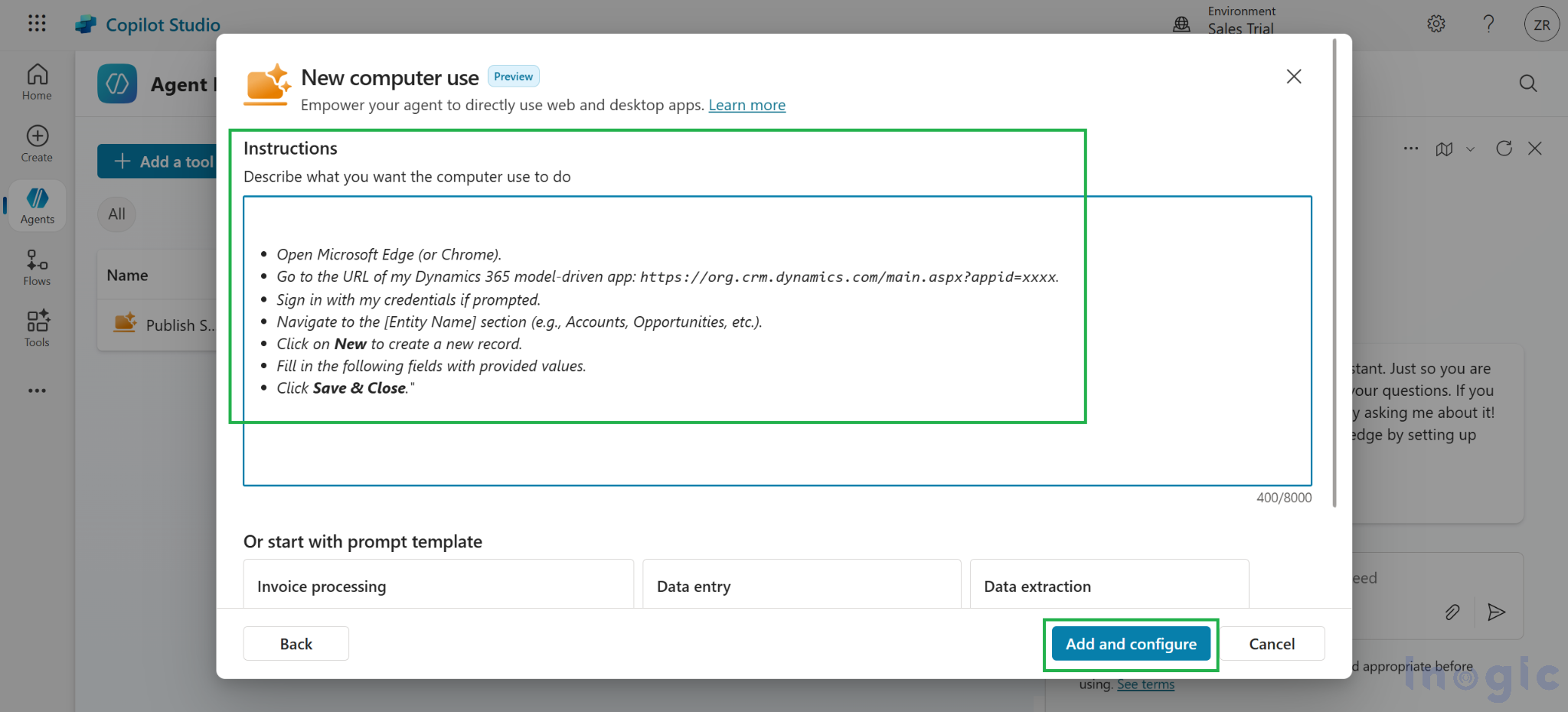Click the Add a tool button
1568x712 pixels.
point(157,162)
